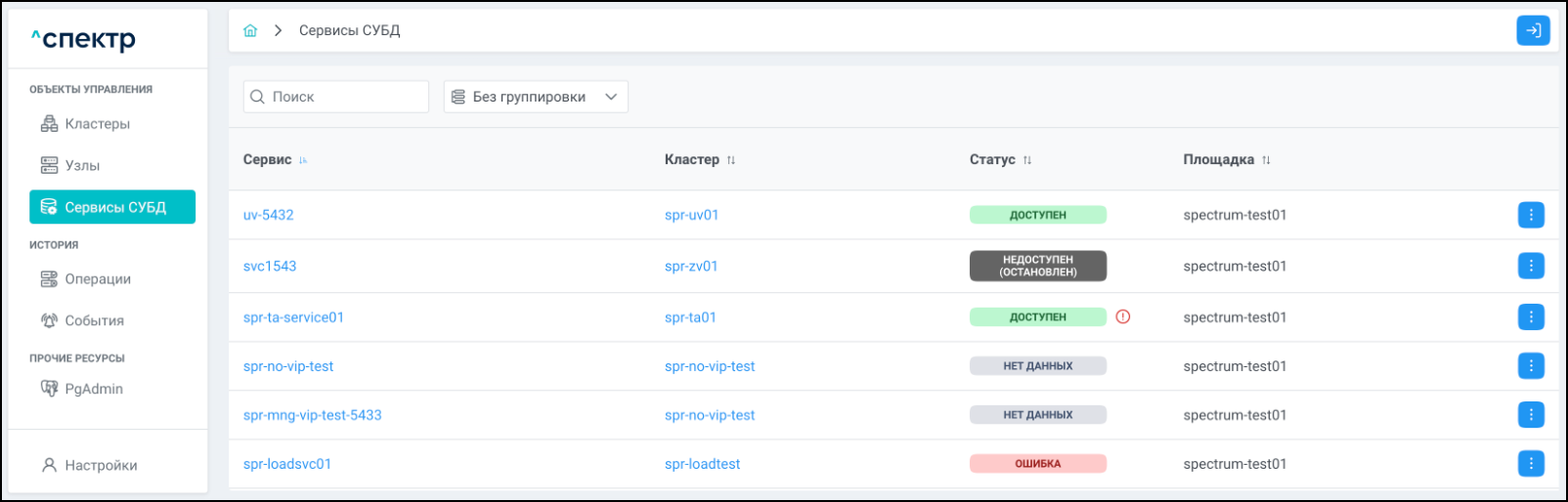Open Операции history page
This screenshot has width=1568, height=502.
(97, 279)
